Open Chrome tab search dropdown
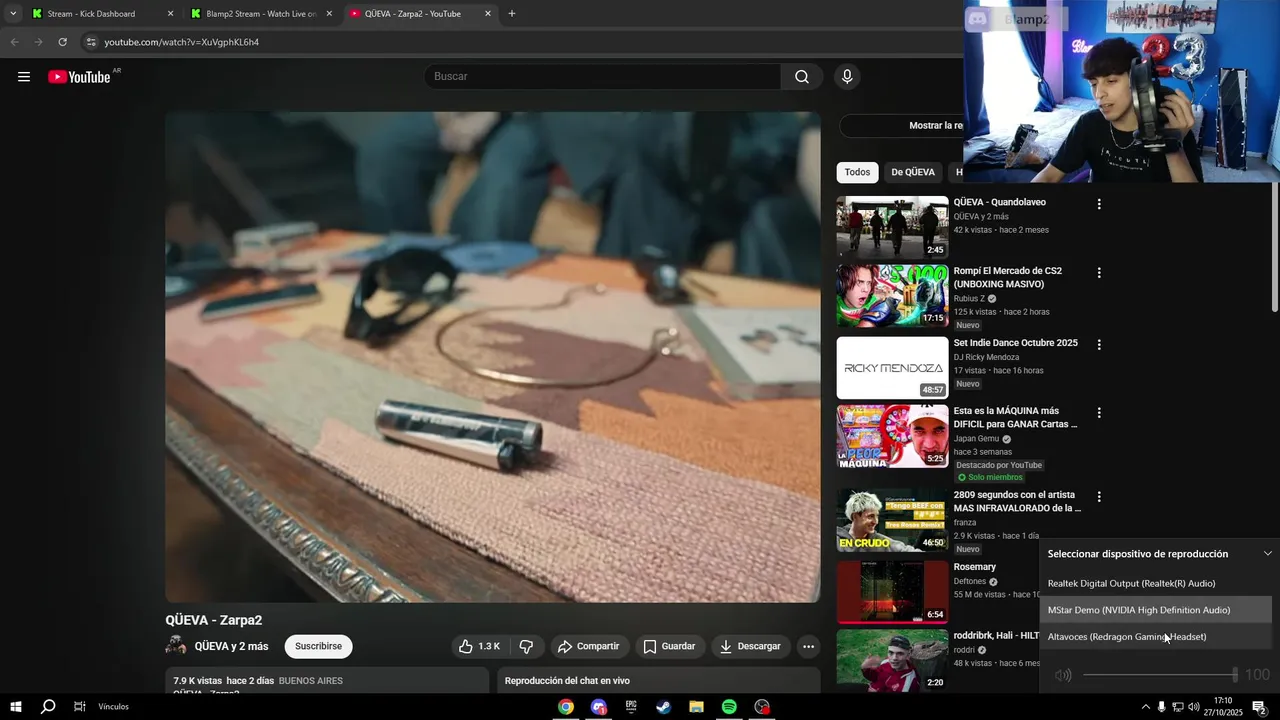 pos(13,14)
